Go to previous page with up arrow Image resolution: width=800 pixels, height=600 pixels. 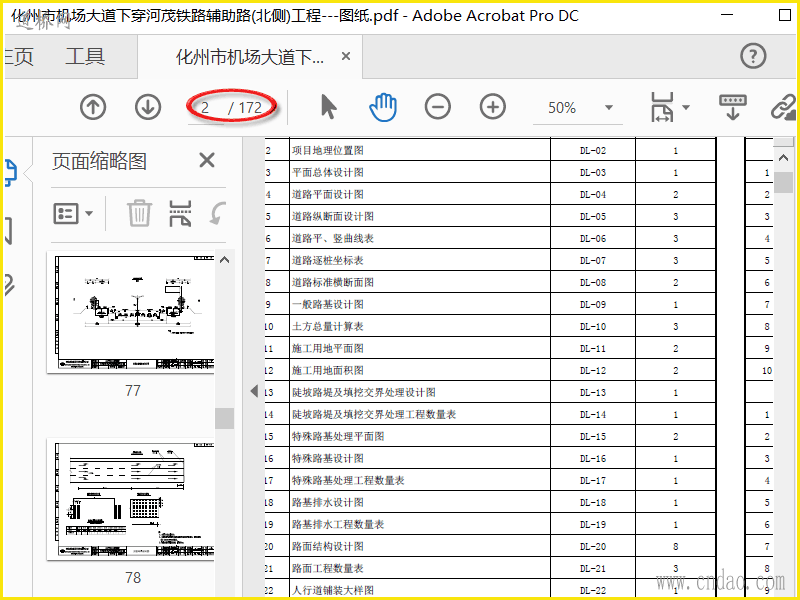pos(93,108)
